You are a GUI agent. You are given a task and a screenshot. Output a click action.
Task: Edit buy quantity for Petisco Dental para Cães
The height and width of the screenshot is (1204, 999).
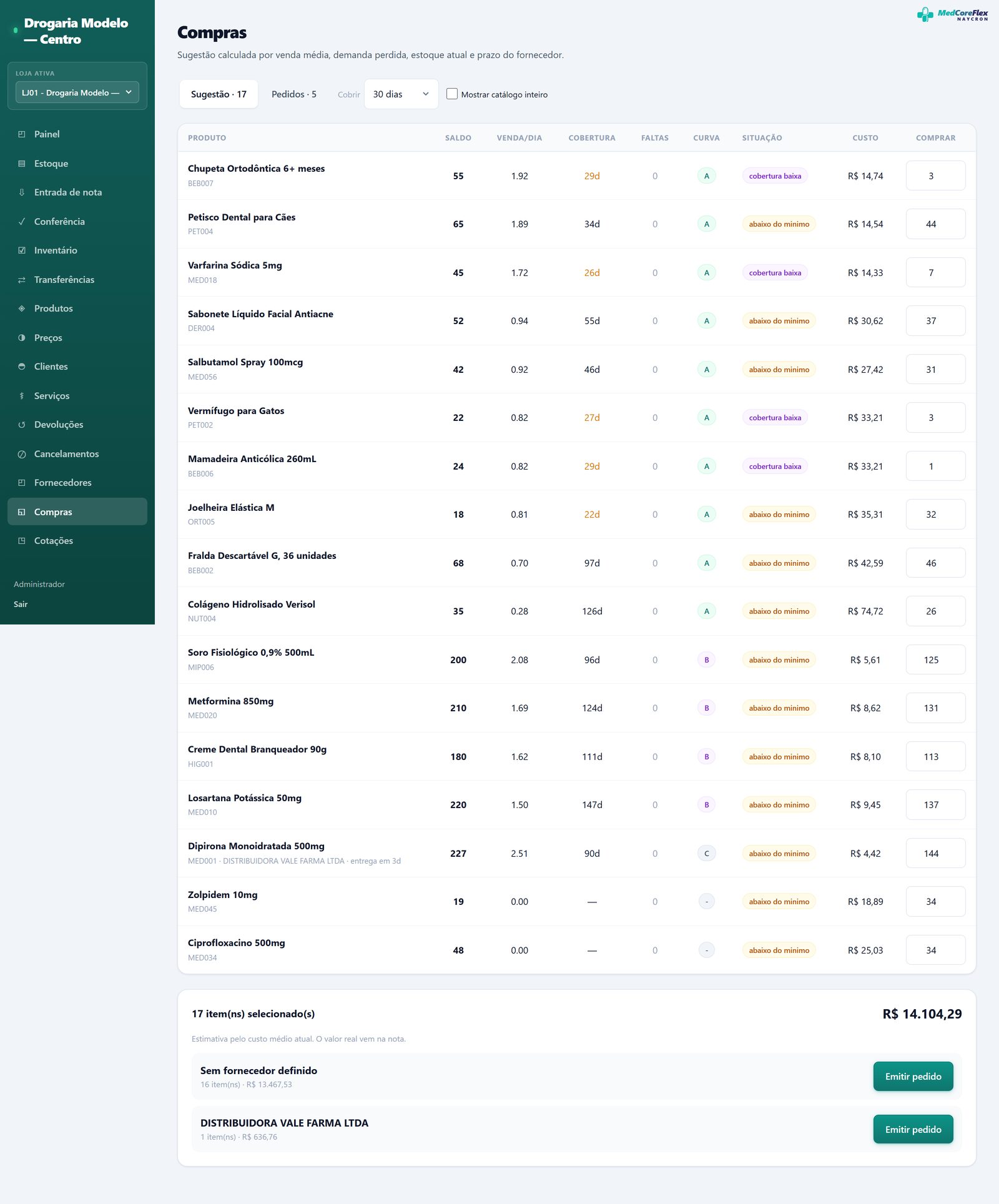(935, 224)
